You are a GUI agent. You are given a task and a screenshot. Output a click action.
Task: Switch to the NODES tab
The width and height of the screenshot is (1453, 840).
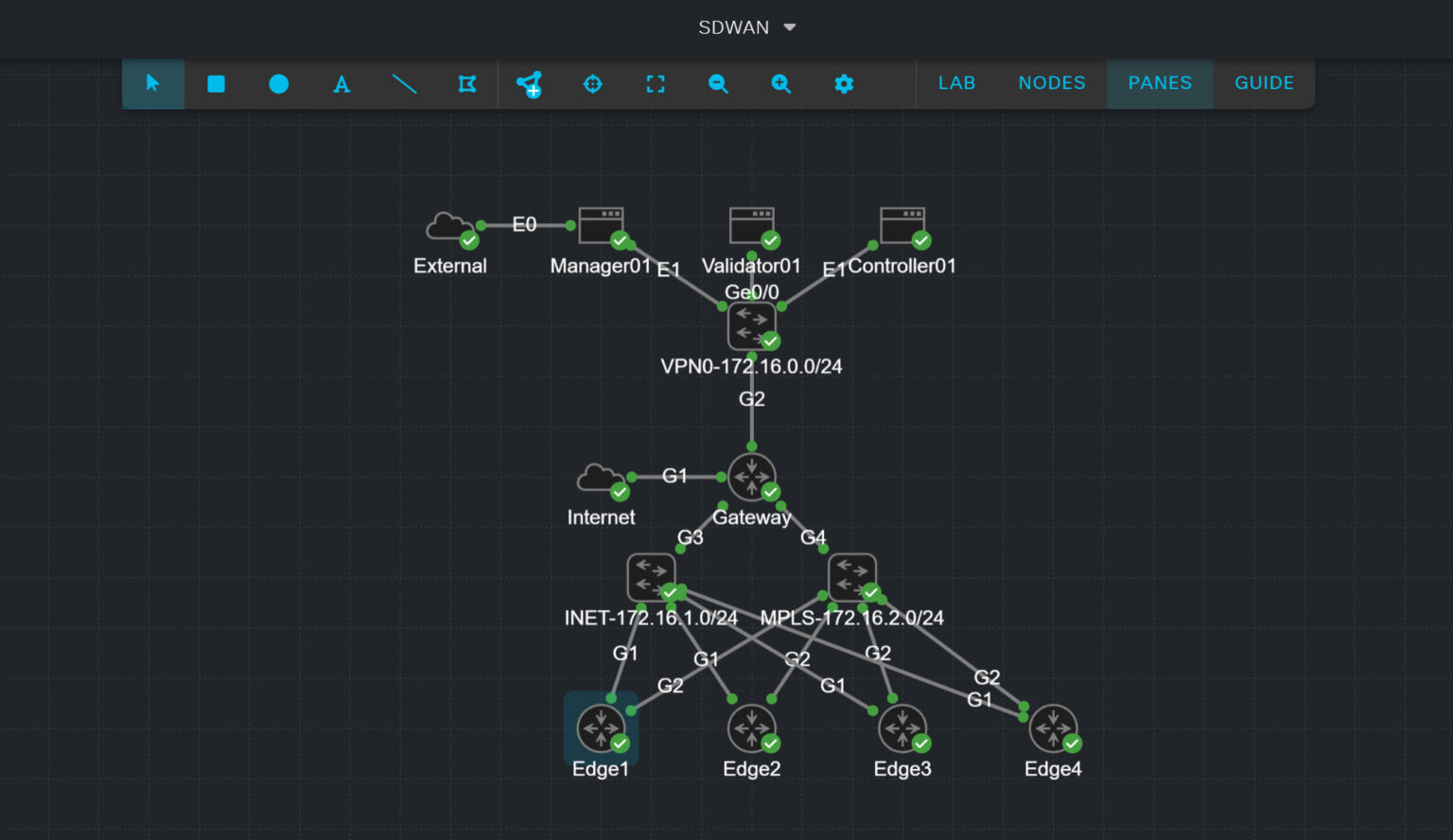pyautogui.click(x=1052, y=83)
